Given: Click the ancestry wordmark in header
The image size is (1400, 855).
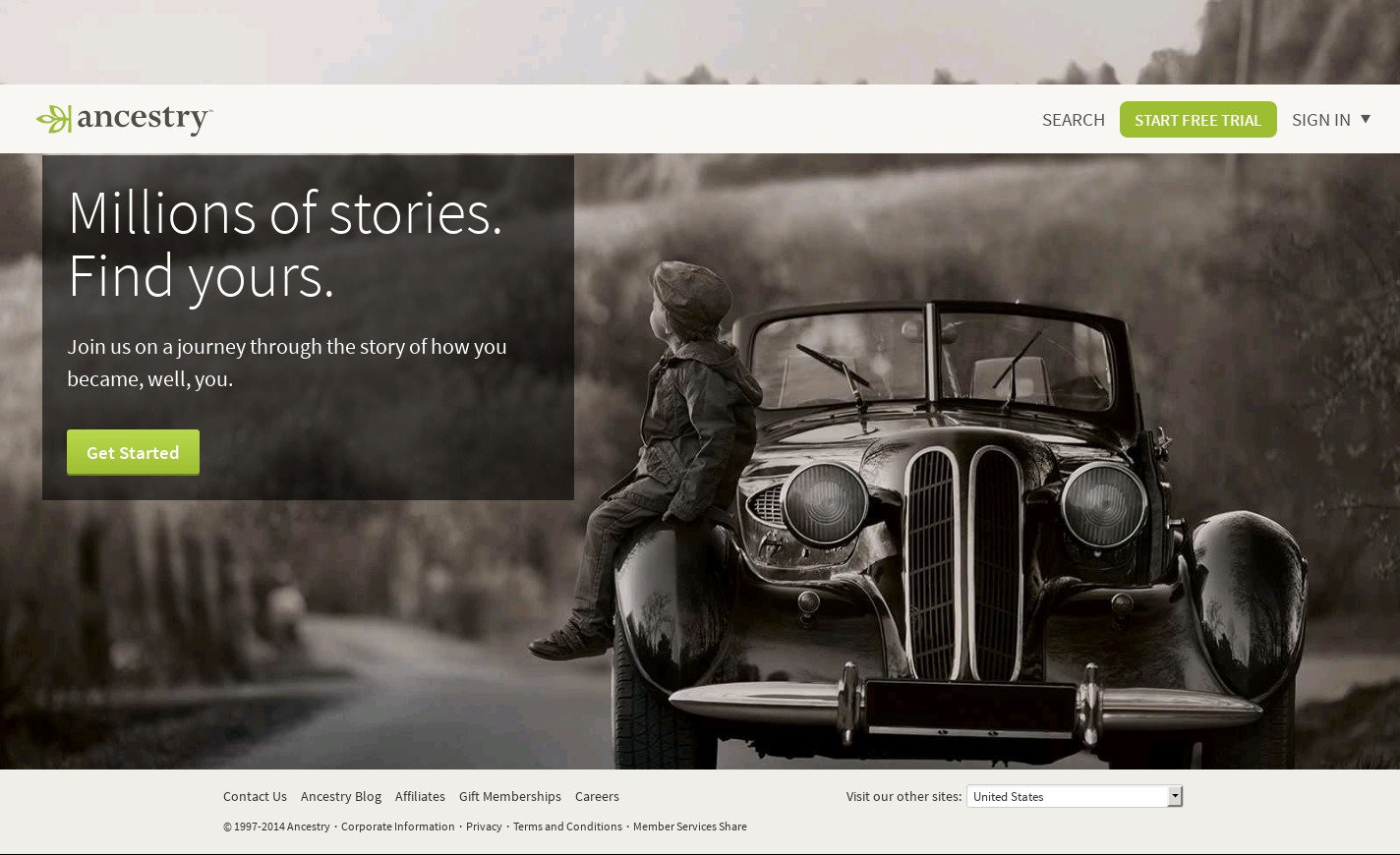Looking at the screenshot, I should pyautogui.click(x=145, y=120).
